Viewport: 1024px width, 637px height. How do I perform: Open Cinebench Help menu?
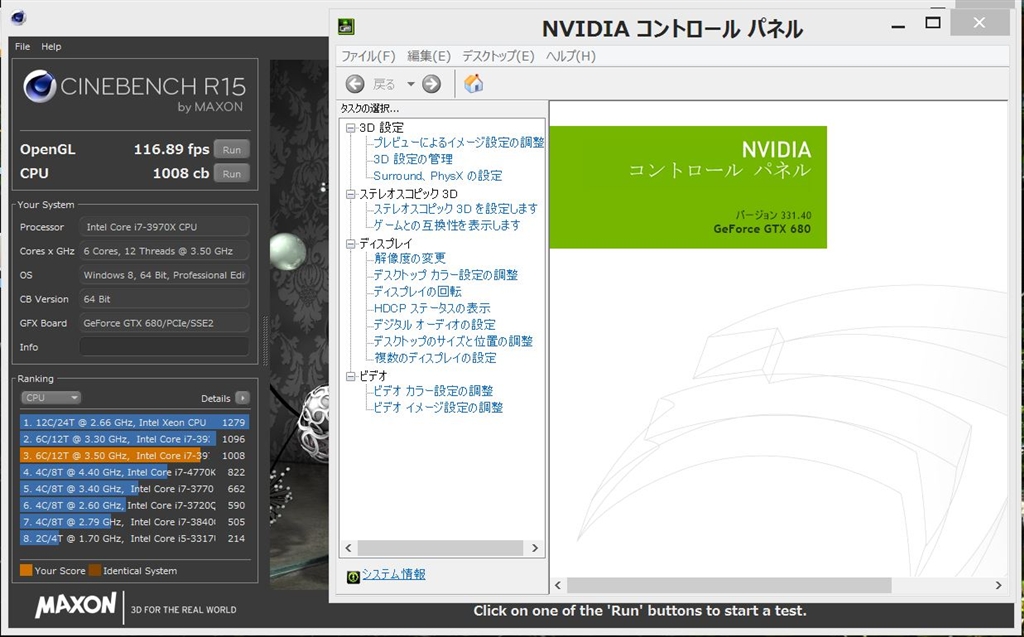[51, 46]
